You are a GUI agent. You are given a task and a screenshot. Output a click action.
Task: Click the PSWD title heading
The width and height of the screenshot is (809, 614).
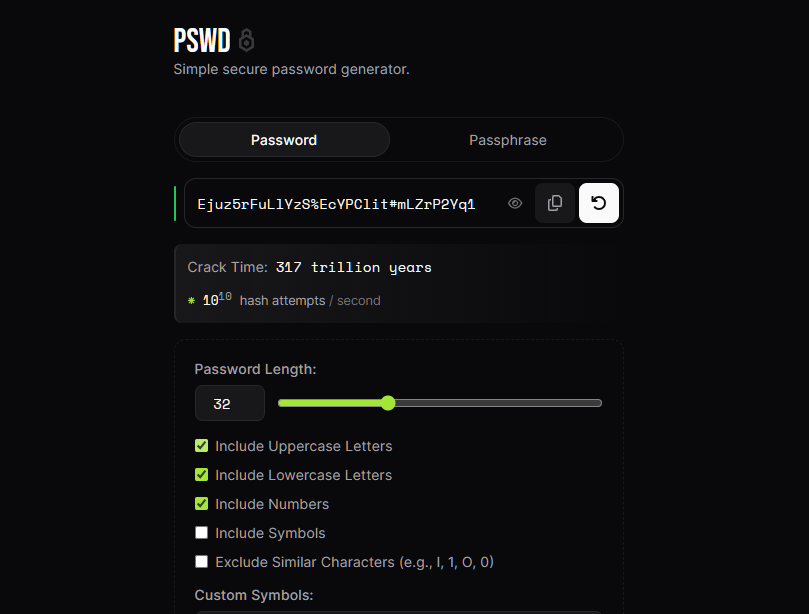(x=202, y=40)
